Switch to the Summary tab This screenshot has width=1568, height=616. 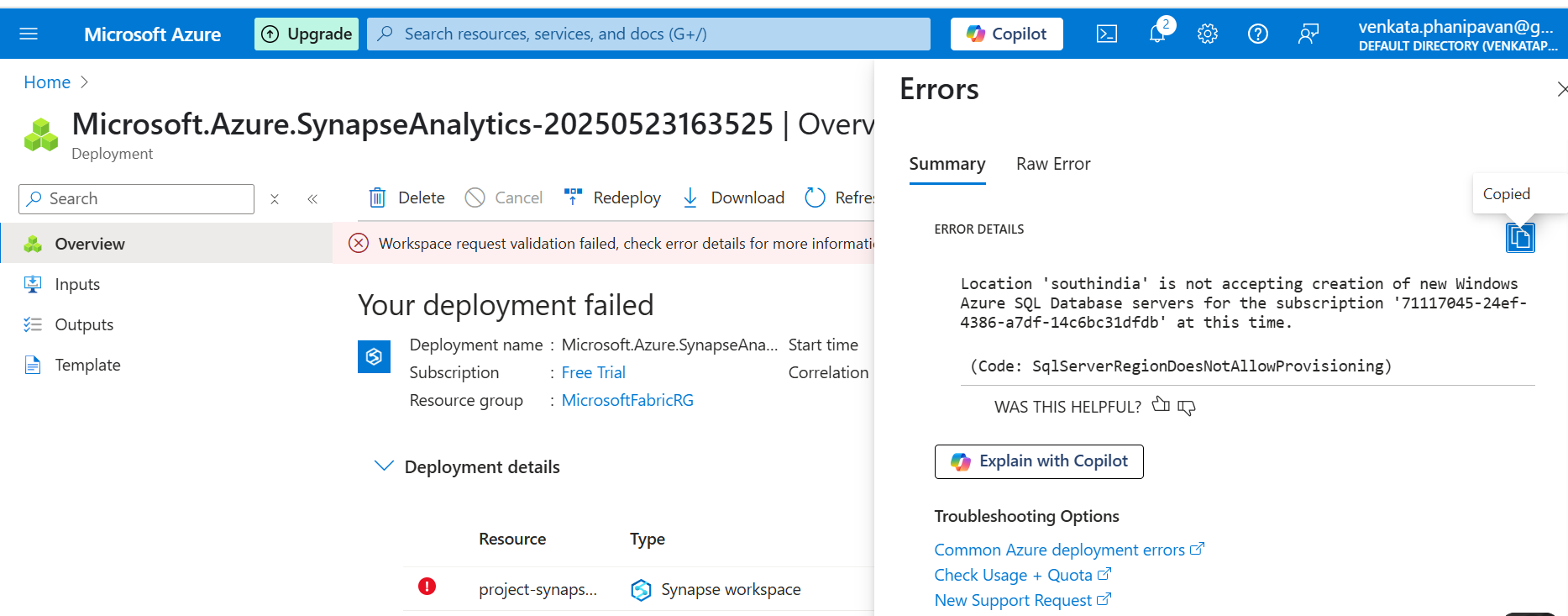[947, 164]
